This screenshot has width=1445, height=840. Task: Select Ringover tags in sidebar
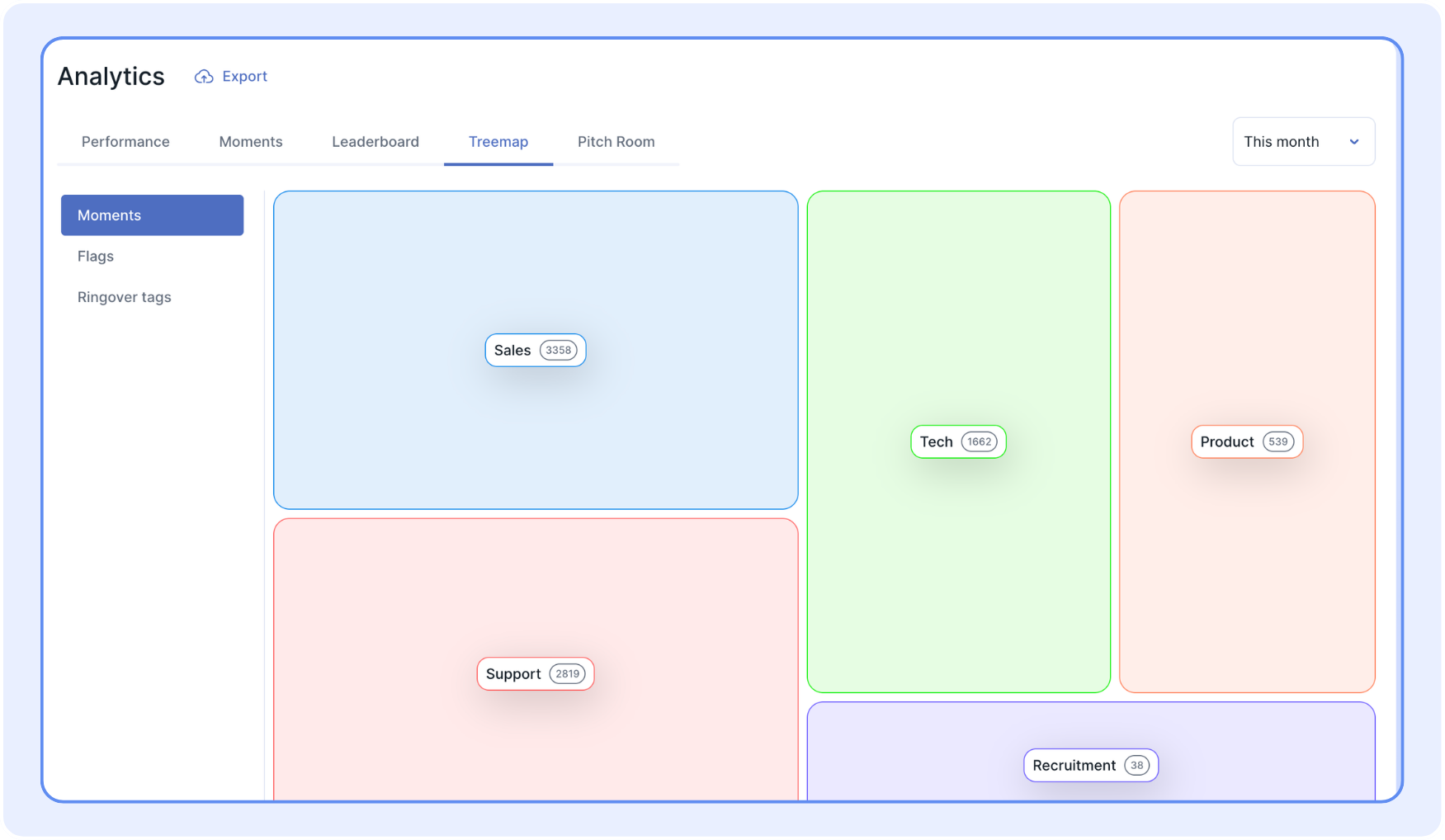(125, 297)
